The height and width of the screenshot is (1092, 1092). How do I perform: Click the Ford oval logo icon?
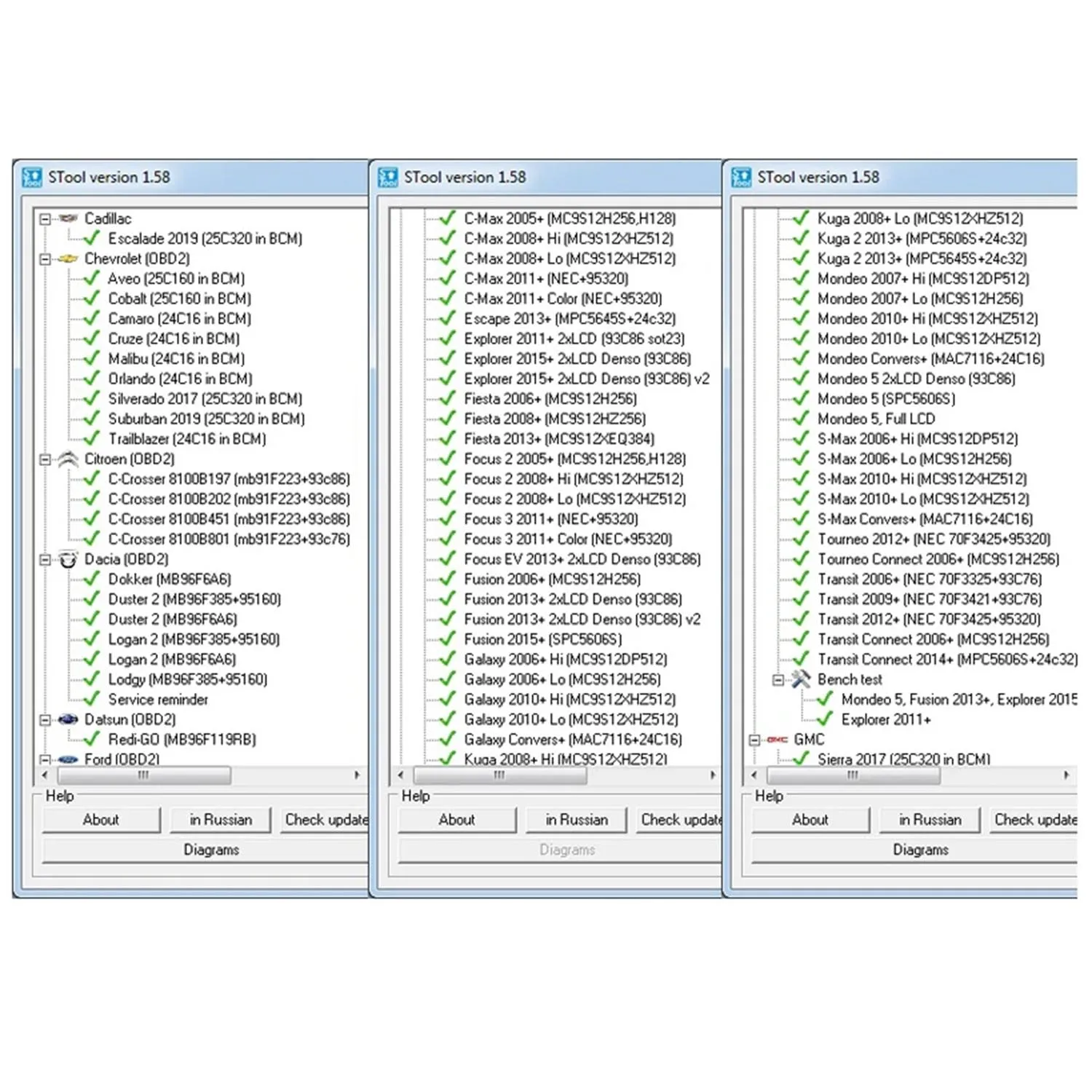tap(68, 759)
